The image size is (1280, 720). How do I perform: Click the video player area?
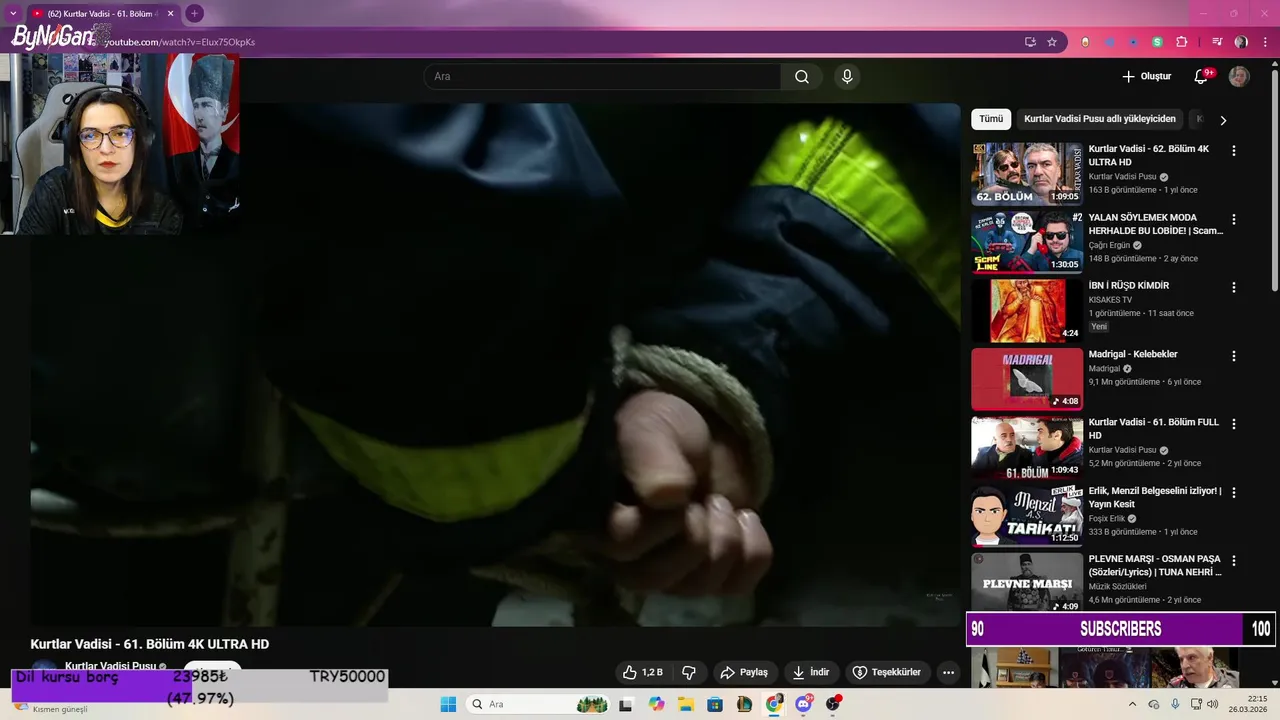click(495, 365)
